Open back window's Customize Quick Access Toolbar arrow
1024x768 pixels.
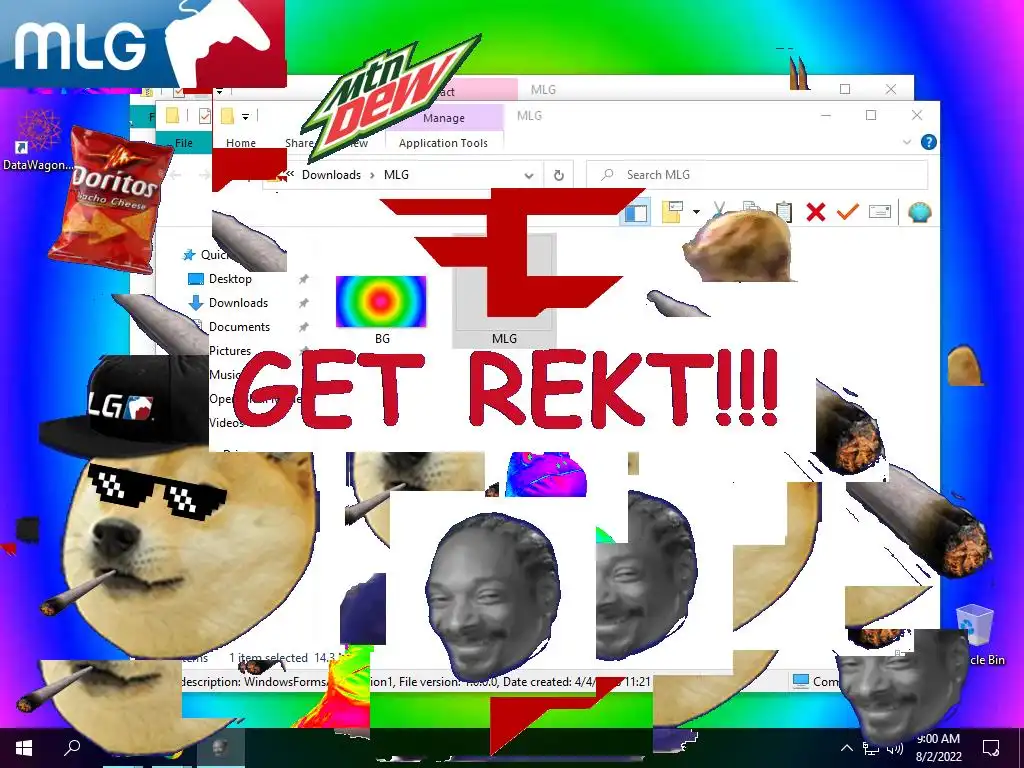click(219, 91)
